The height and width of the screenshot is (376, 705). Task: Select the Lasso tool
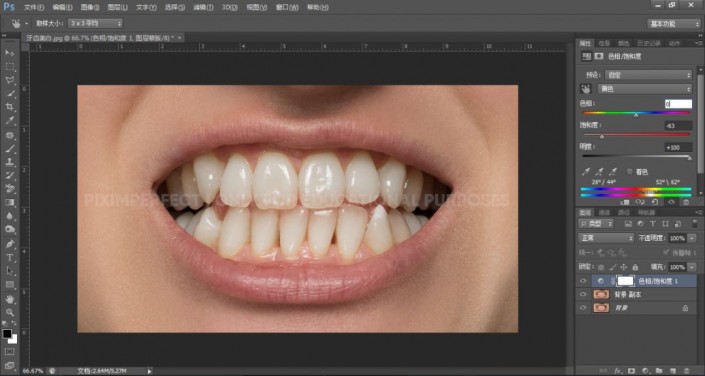(10, 80)
